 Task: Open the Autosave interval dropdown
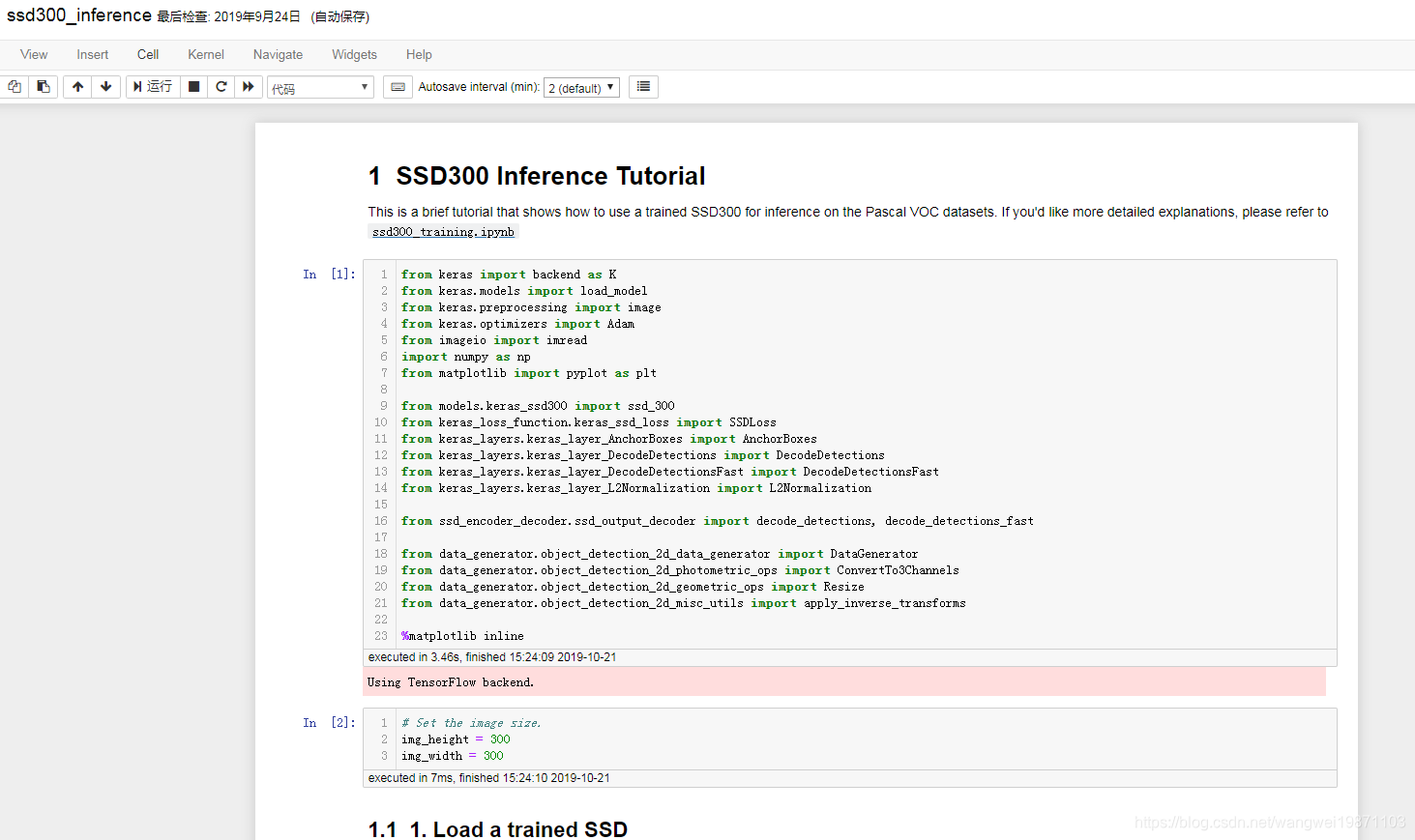[x=581, y=88]
